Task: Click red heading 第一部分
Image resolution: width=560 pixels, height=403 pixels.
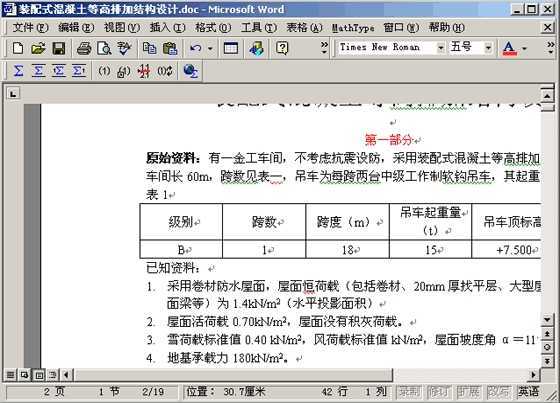Action: 389,140
